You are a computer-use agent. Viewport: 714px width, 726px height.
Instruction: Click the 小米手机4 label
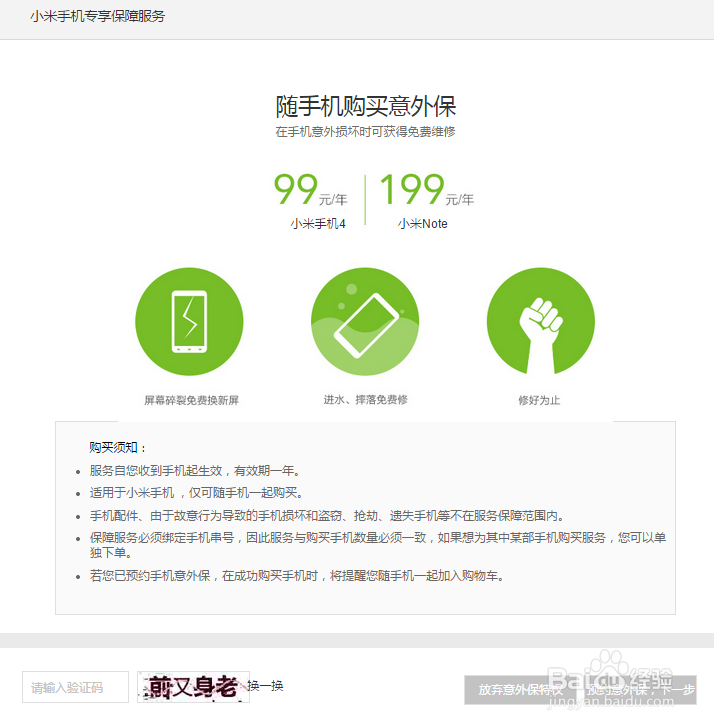tap(318, 224)
